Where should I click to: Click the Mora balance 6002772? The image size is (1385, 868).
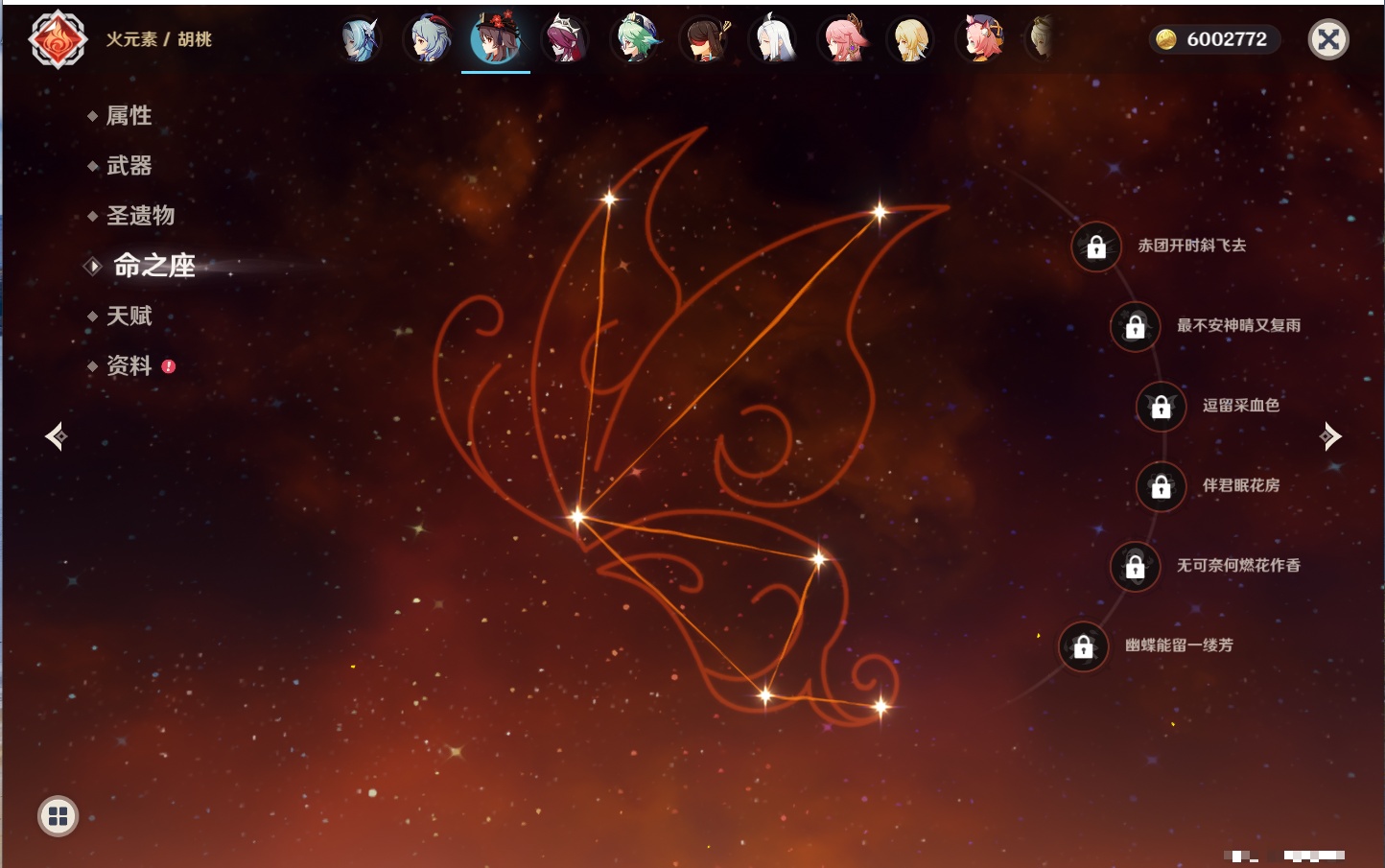coord(1227,39)
